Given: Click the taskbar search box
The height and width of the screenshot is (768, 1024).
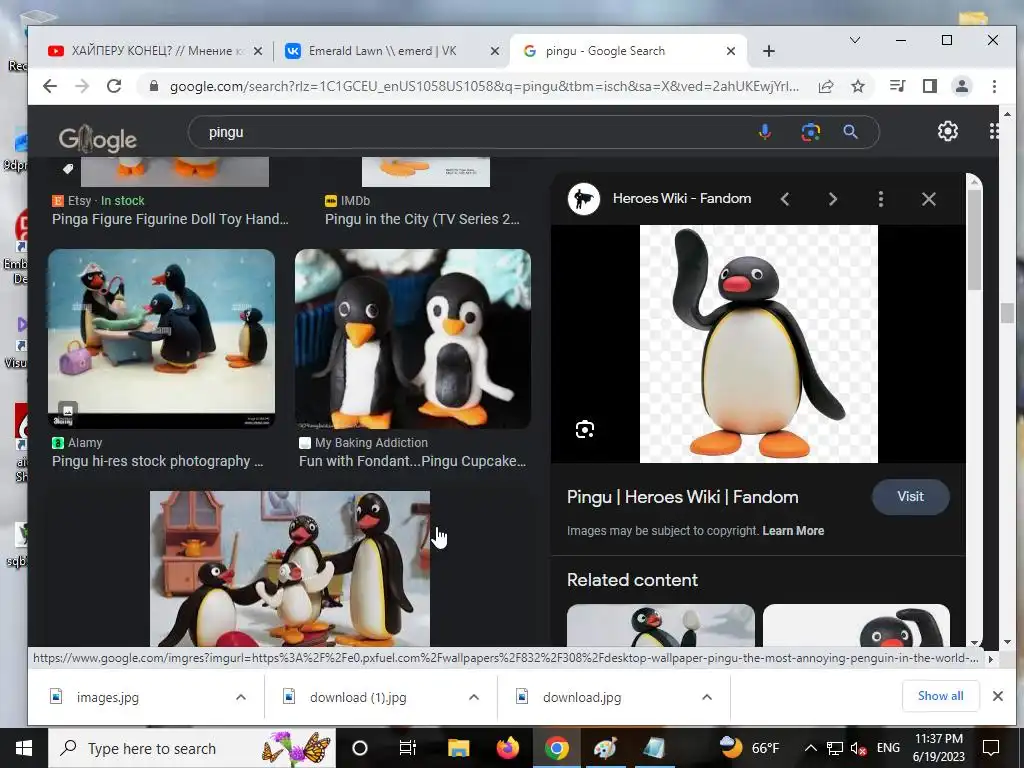Looking at the screenshot, I should (x=192, y=748).
